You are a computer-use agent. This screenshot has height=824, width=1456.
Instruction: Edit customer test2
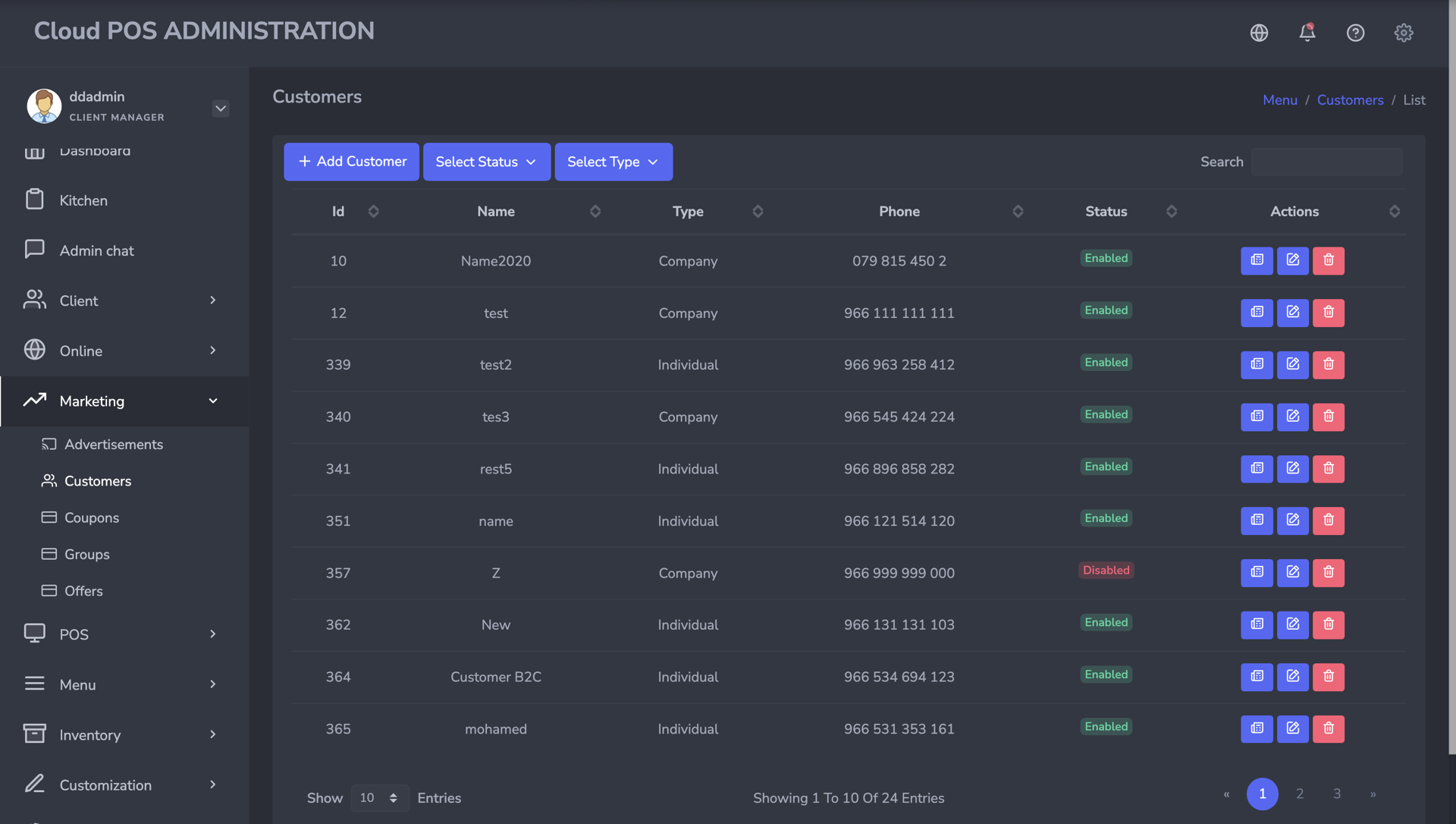tap(1292, 364)
